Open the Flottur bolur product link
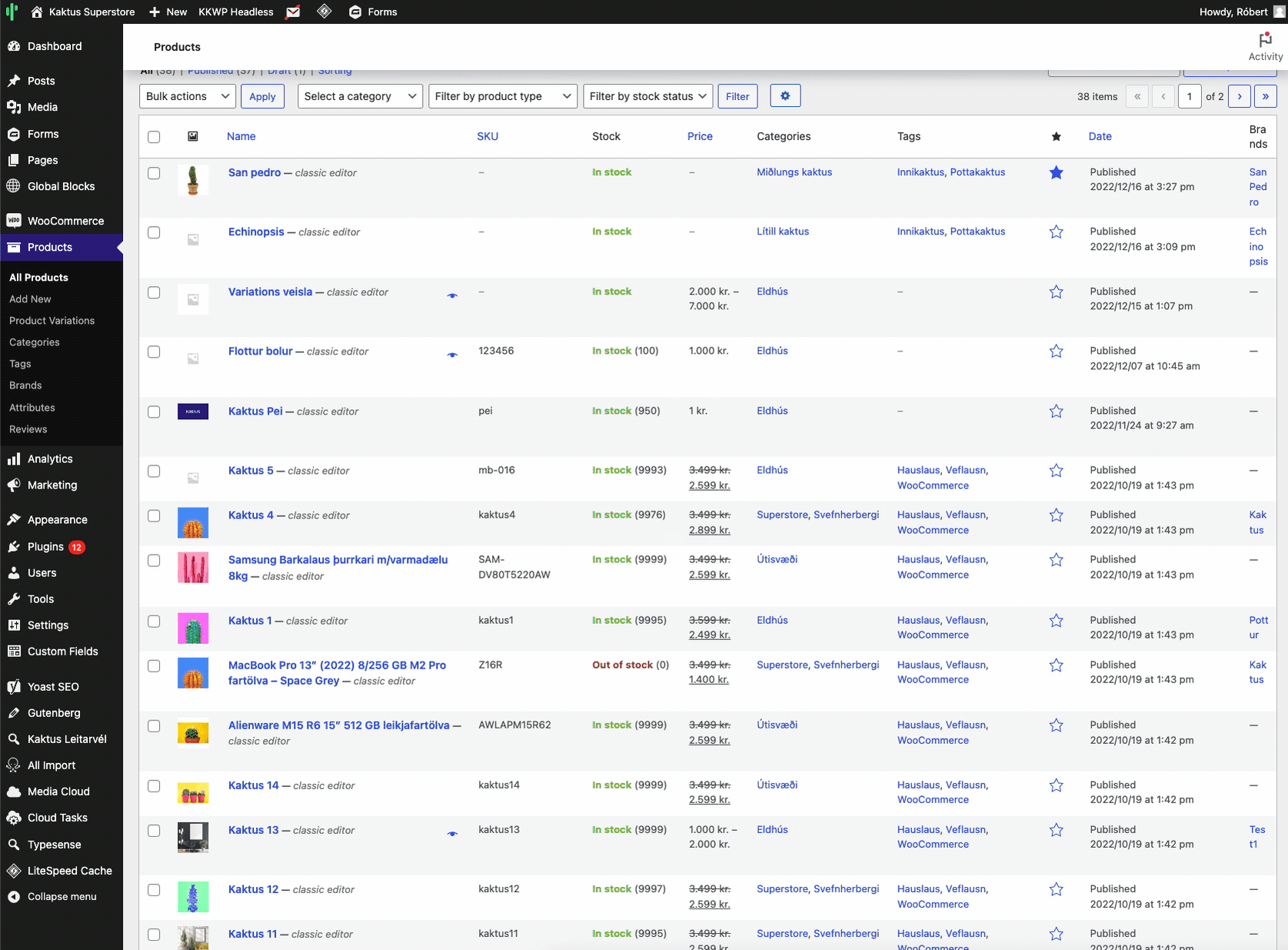Image resolution: width=1288 pixels, height=950 pixels. coord(260,352)
